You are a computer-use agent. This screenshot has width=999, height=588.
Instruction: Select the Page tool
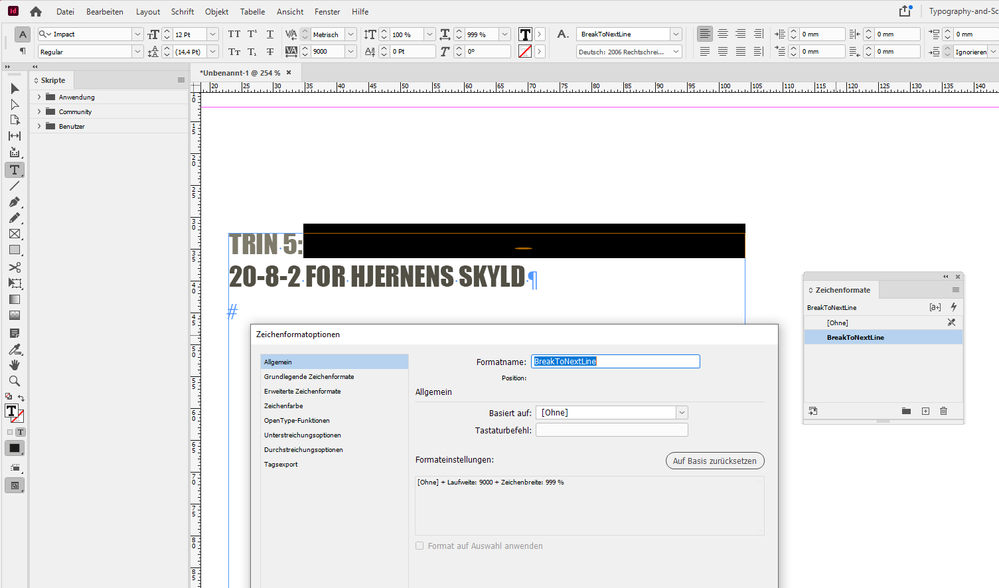15,120
